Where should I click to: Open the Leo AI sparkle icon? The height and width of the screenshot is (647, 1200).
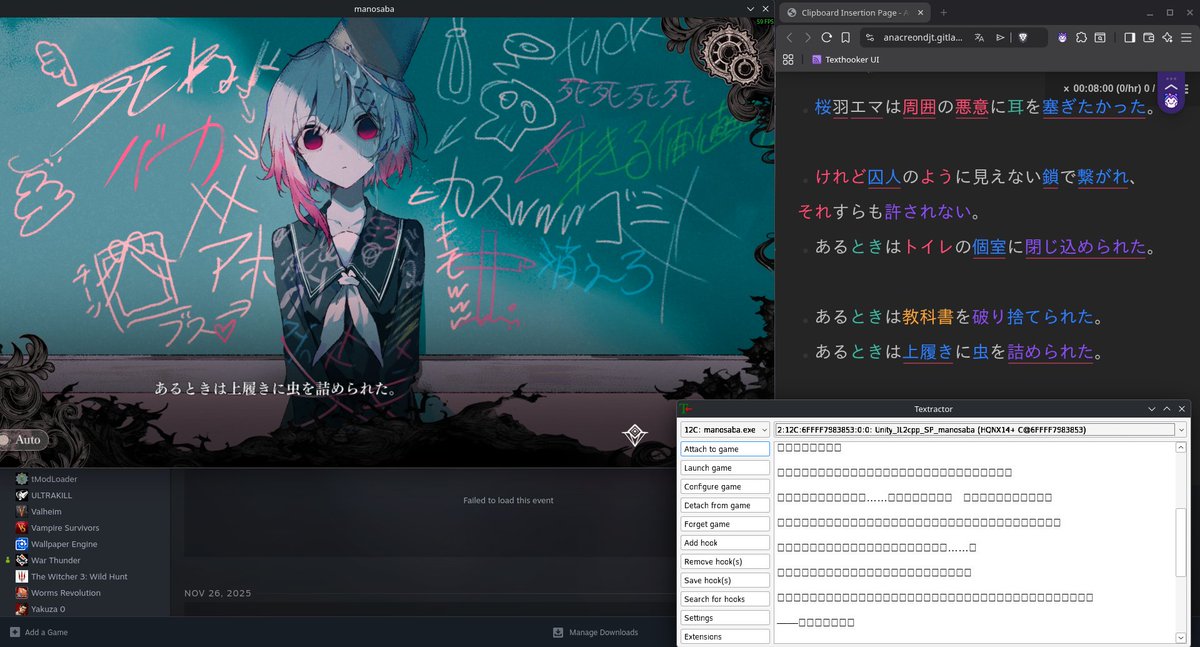point(1166,37)
